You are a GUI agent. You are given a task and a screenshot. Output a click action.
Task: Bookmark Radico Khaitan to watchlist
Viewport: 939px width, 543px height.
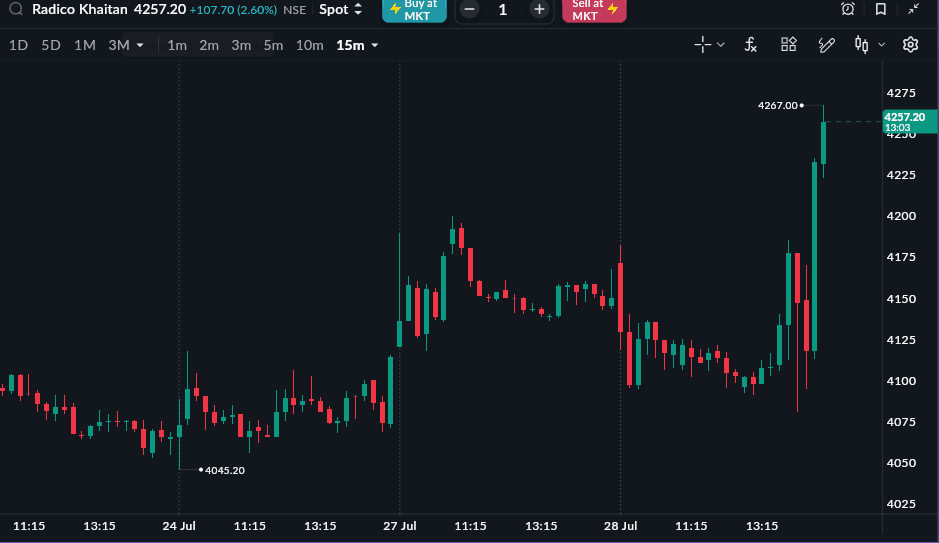coord(880,9)
